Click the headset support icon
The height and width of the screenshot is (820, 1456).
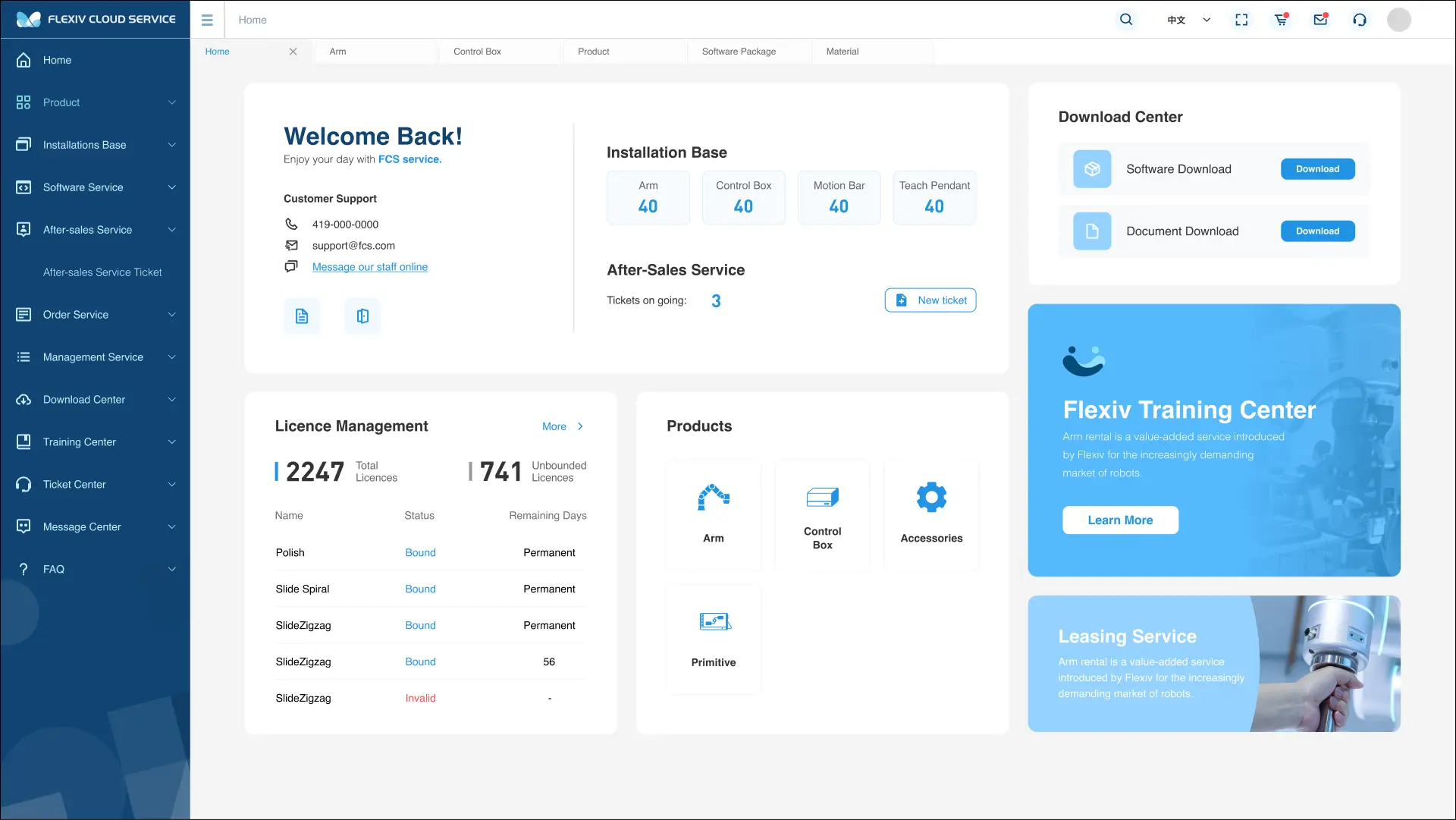(1360, 20)
